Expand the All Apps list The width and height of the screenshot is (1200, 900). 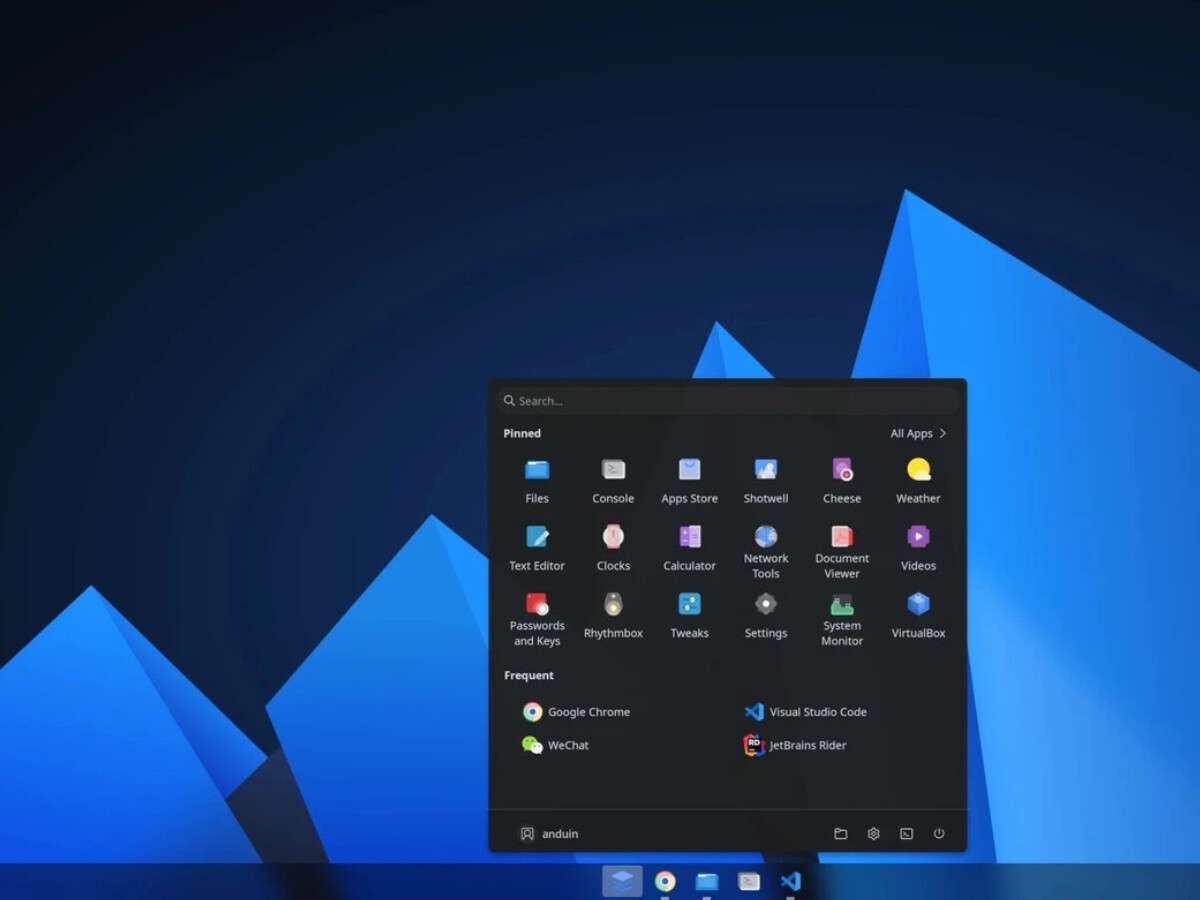click(x=918, y=433)
